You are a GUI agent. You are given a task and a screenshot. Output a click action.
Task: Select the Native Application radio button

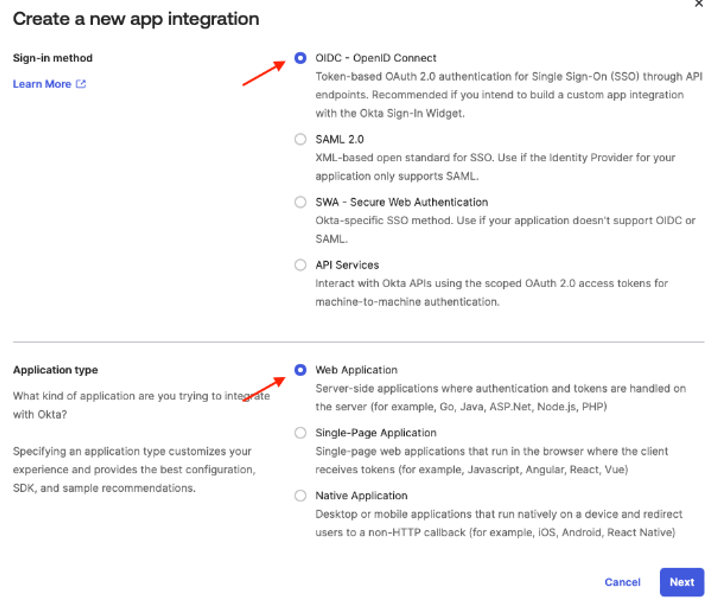click(x=300, y=495)
